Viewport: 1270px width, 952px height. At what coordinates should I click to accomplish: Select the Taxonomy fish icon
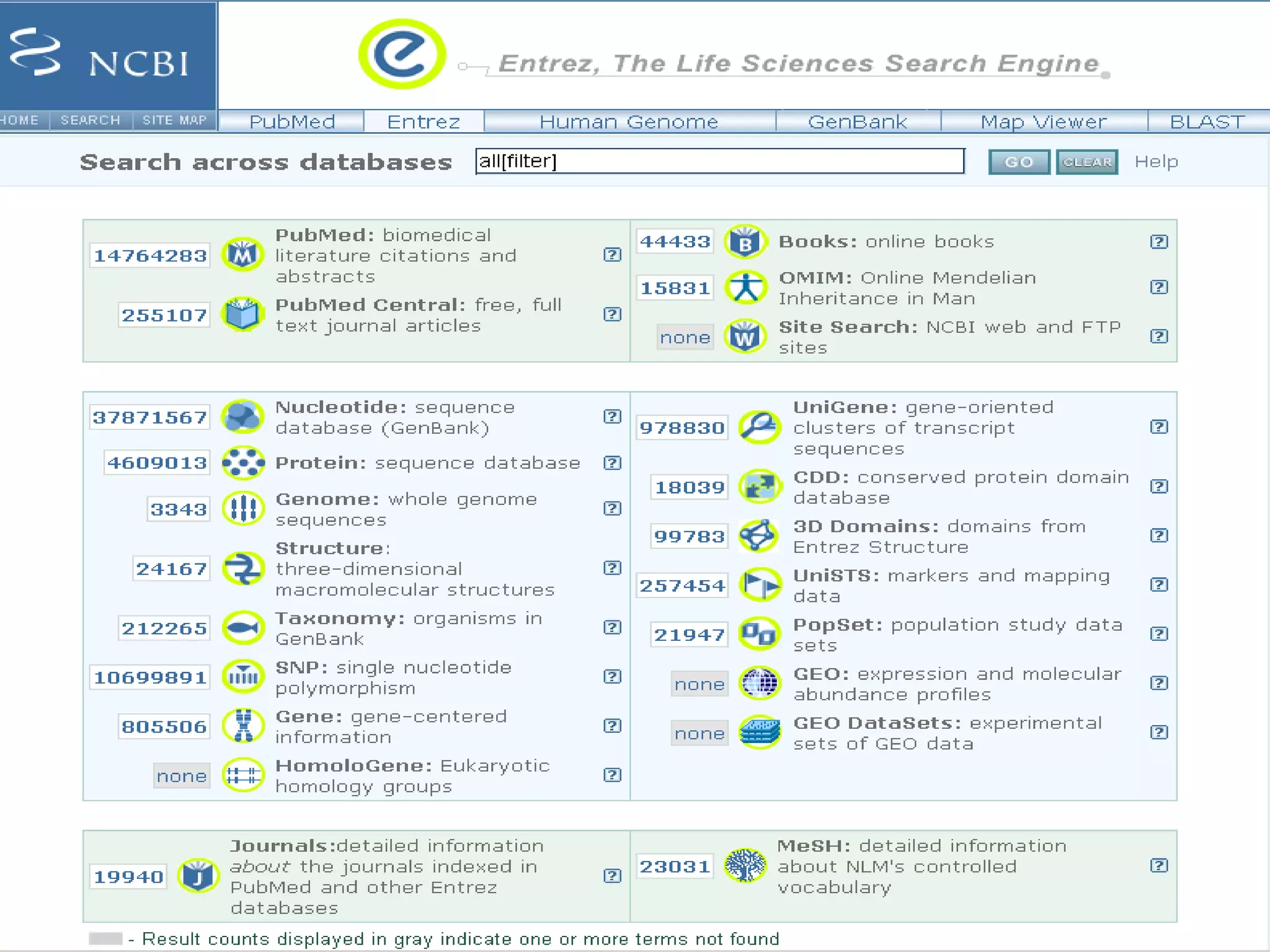[242, 628]
